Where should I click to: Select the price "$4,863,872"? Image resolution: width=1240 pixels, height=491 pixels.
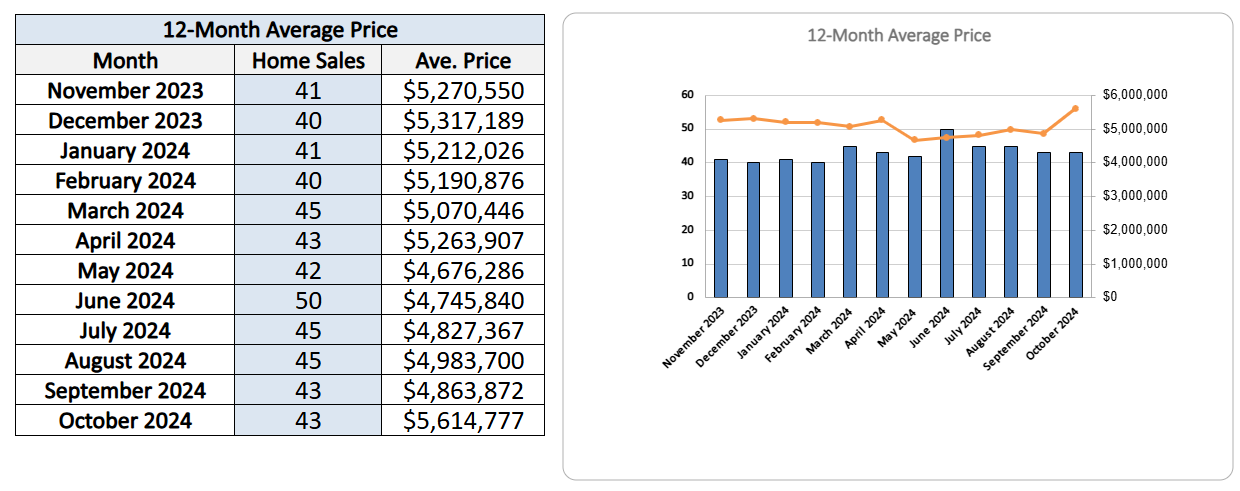pyautogui.click(x=463, y=390)
